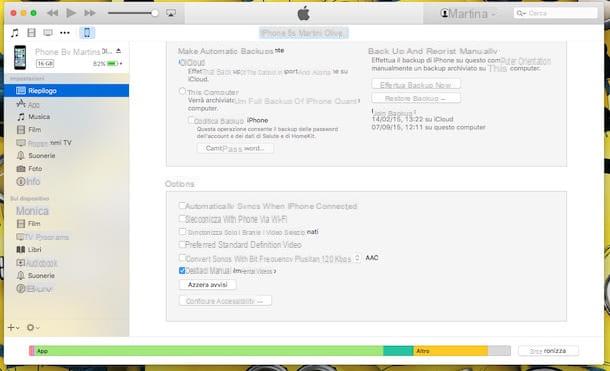Toggle sync with iPhone via Wi-Fi checkbox
The width and height of the screenshot is (610, 371).
[182, 219]
